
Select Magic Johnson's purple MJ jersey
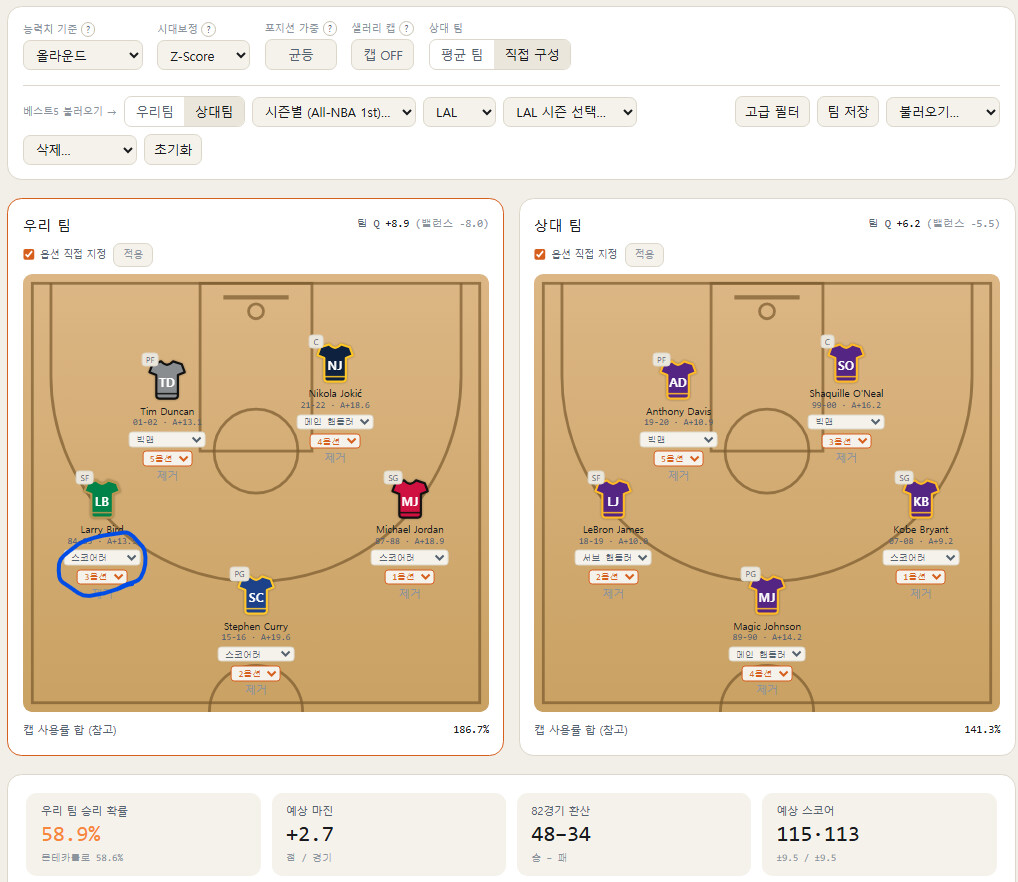click(x=767, y=596)
